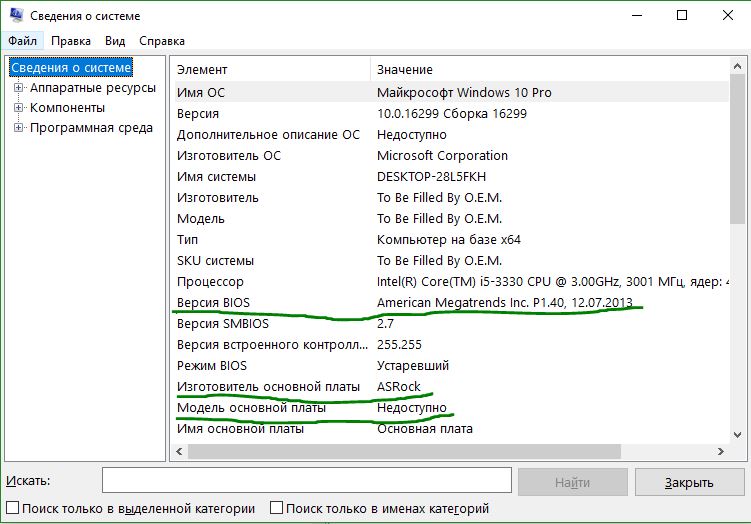Maximize the Сведения о системе window
Viewport: 751px width, 524px height.
coord(682,15)
